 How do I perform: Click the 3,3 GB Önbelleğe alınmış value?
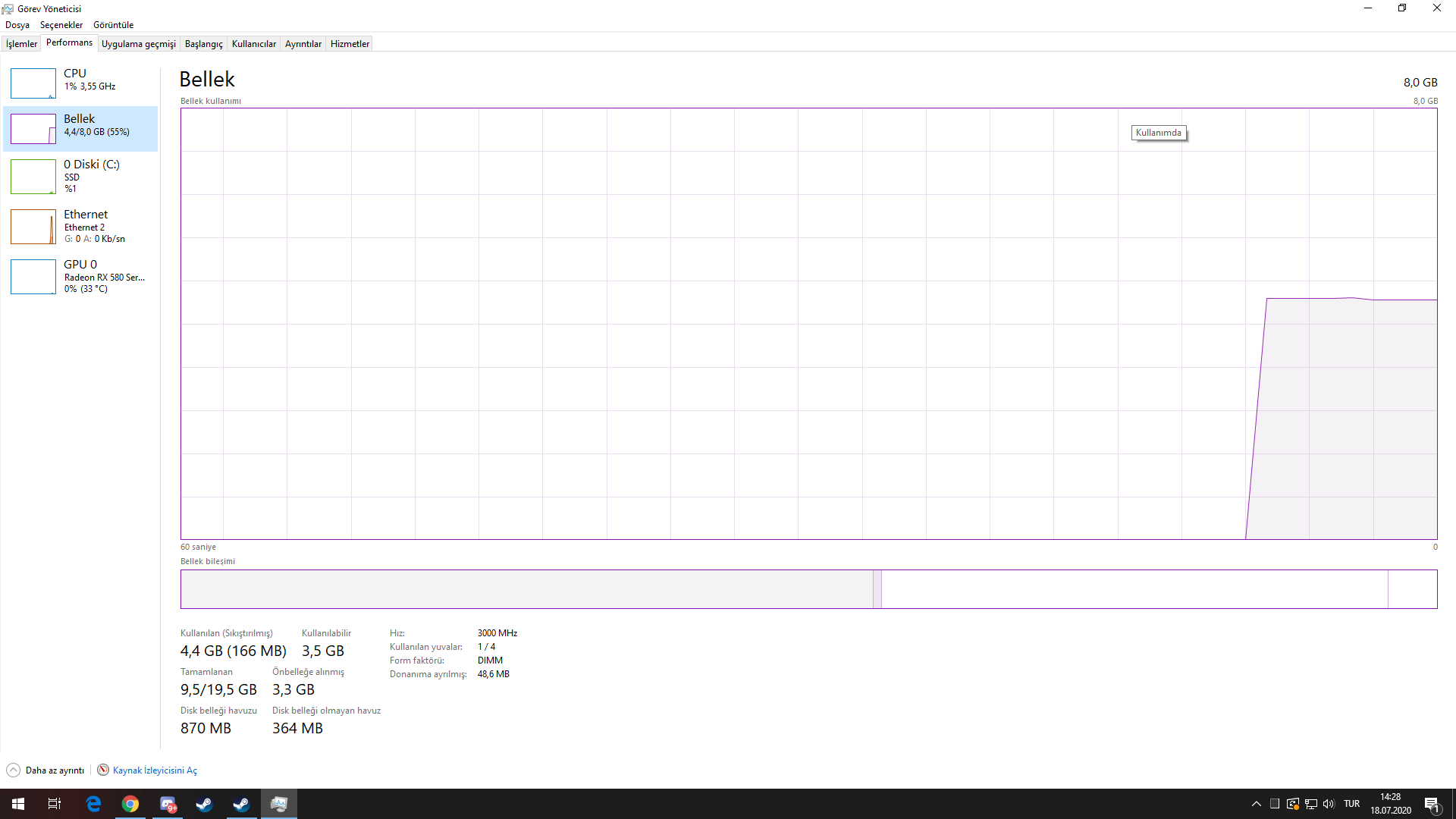pos(293,689)
